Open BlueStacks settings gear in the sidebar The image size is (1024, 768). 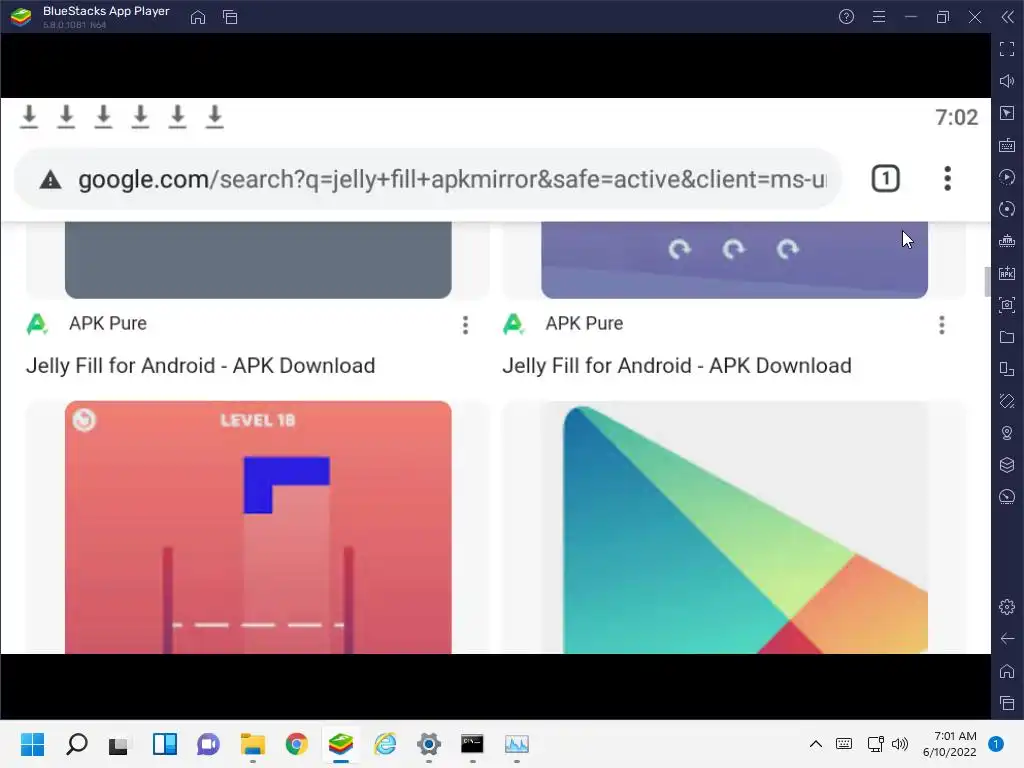(1007, 607)
